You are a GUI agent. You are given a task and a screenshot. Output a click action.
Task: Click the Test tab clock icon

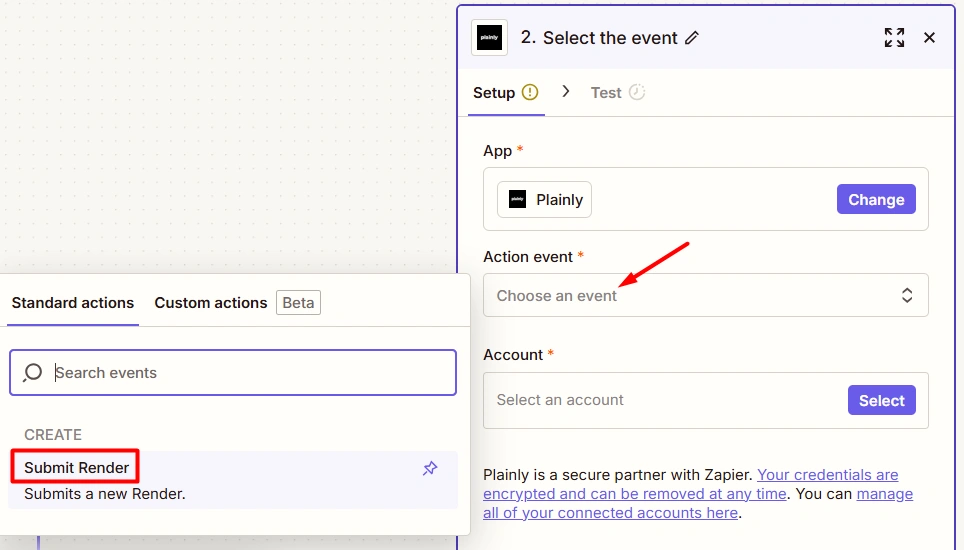pyautogui.click(x=637, y=92)
